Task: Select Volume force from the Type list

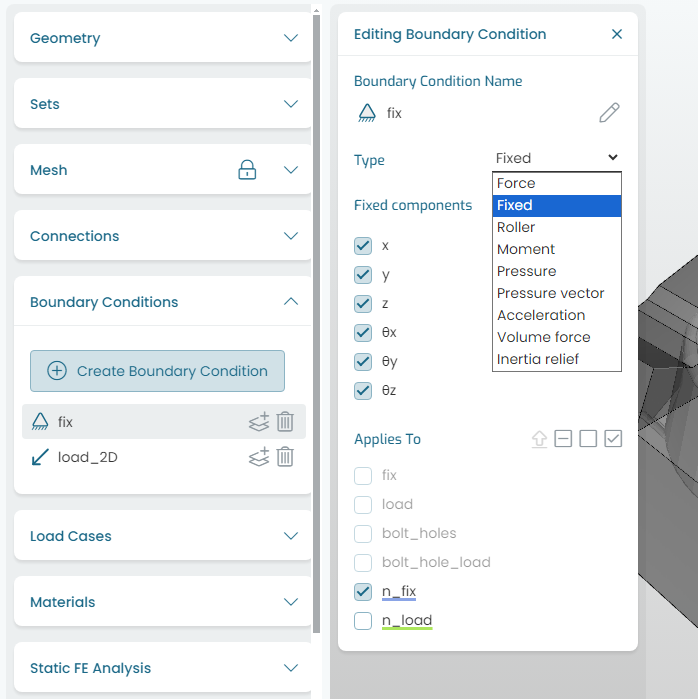Action: pyautogui.click(x=557, y=337)
